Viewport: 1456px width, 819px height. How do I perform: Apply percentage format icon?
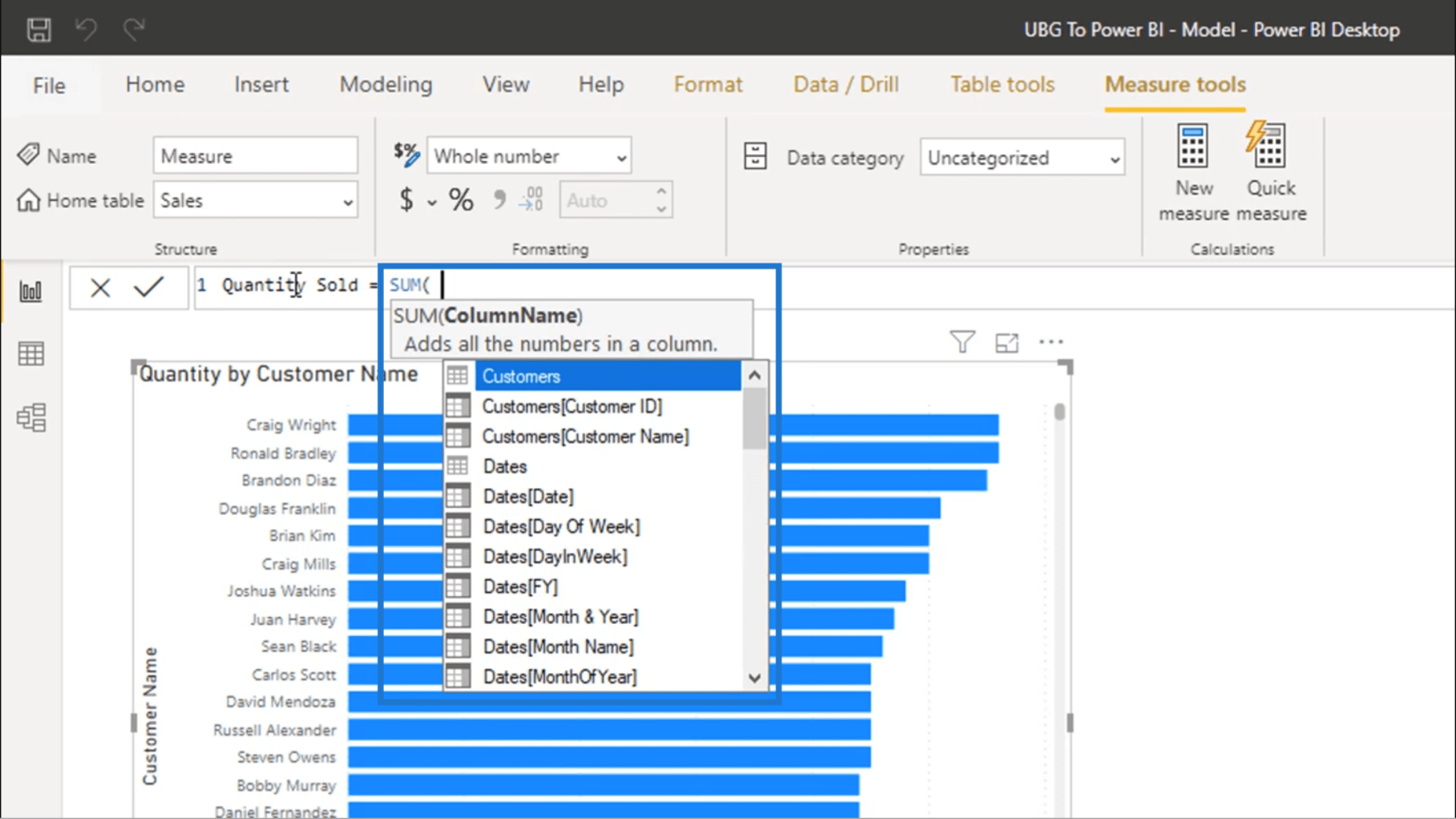(x=461, y=200)
